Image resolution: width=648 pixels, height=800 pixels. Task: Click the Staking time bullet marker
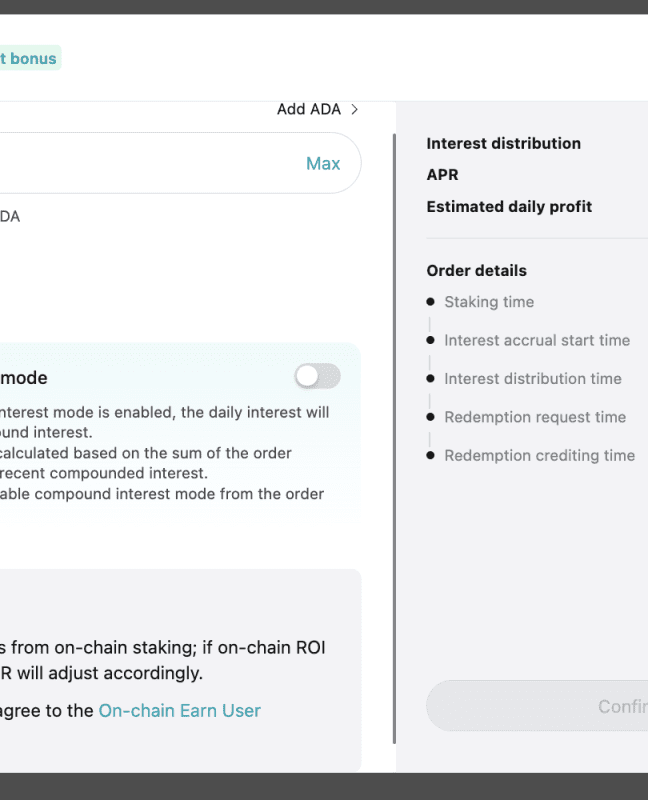[430, 302]
